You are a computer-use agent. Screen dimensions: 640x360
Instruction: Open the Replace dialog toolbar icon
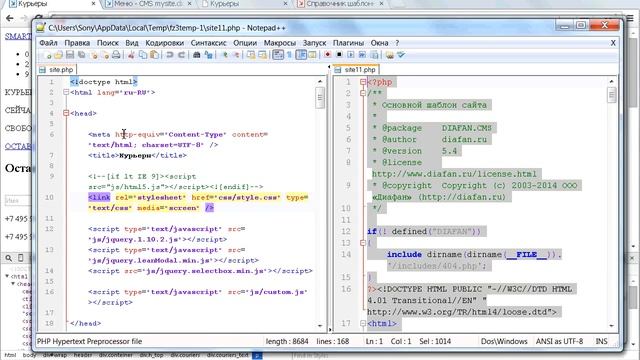tap(208, 55)
